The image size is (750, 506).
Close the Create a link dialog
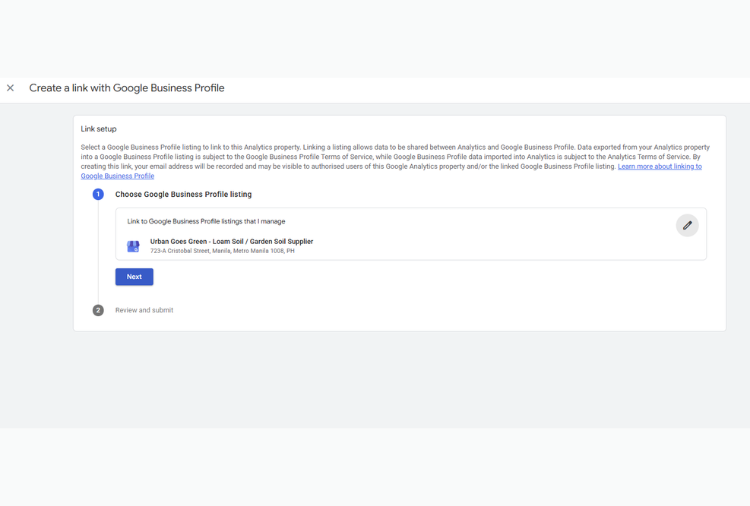tap(10, 88)
